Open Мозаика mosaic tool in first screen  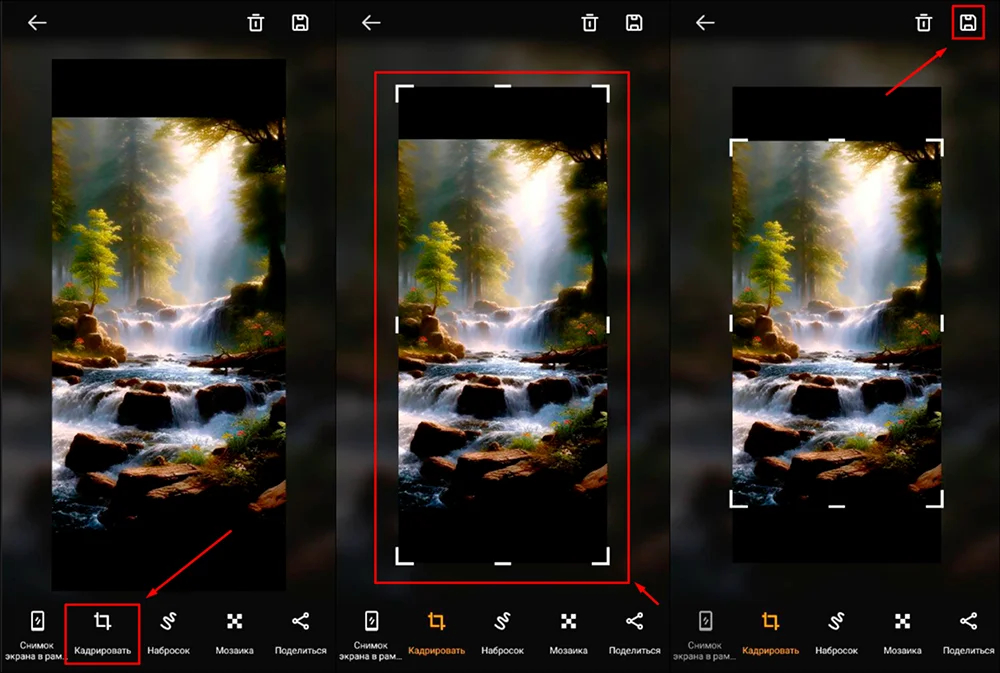(x=234, y=633)
